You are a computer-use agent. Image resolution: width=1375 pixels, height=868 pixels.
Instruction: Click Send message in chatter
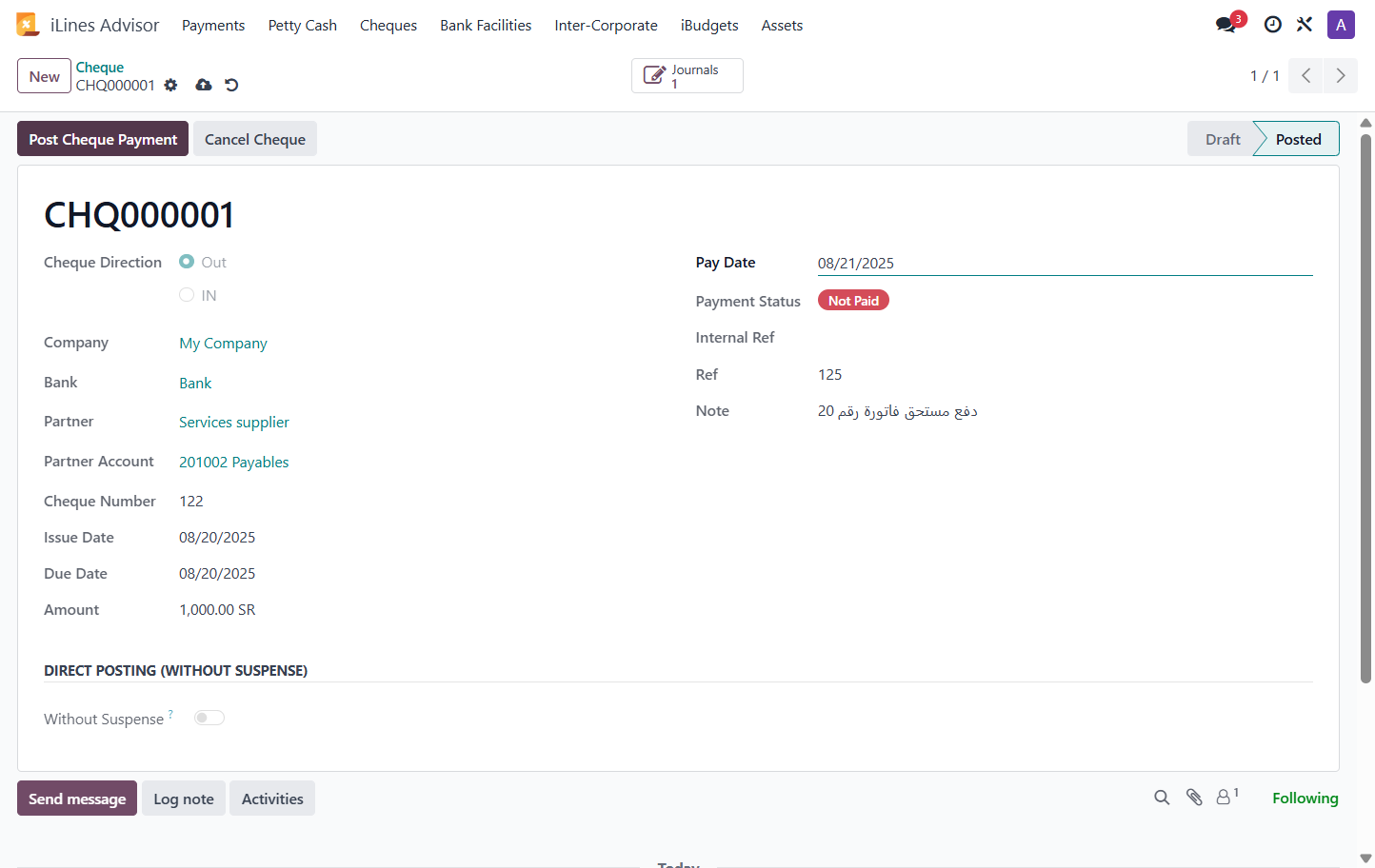(77, 799)
